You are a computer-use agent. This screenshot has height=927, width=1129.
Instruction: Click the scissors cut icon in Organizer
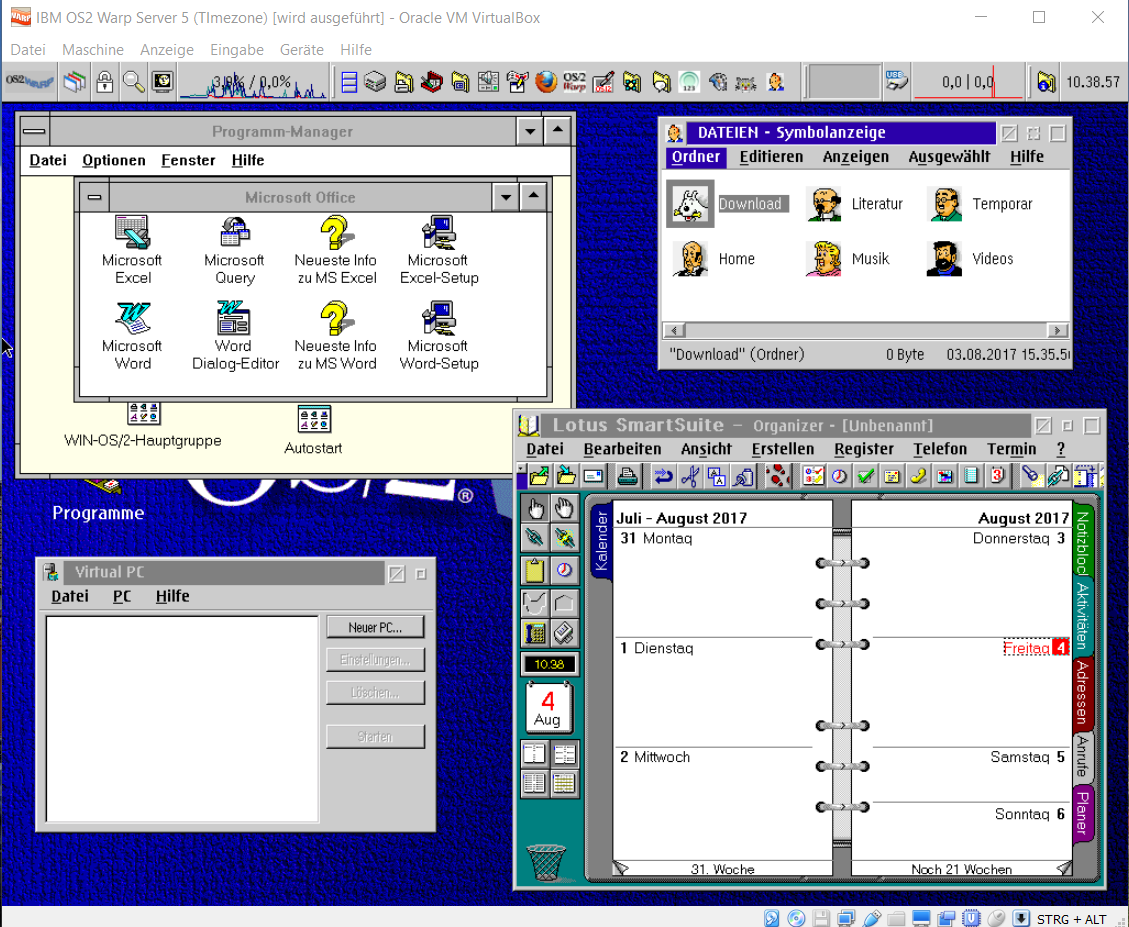(x=690, y=476)
